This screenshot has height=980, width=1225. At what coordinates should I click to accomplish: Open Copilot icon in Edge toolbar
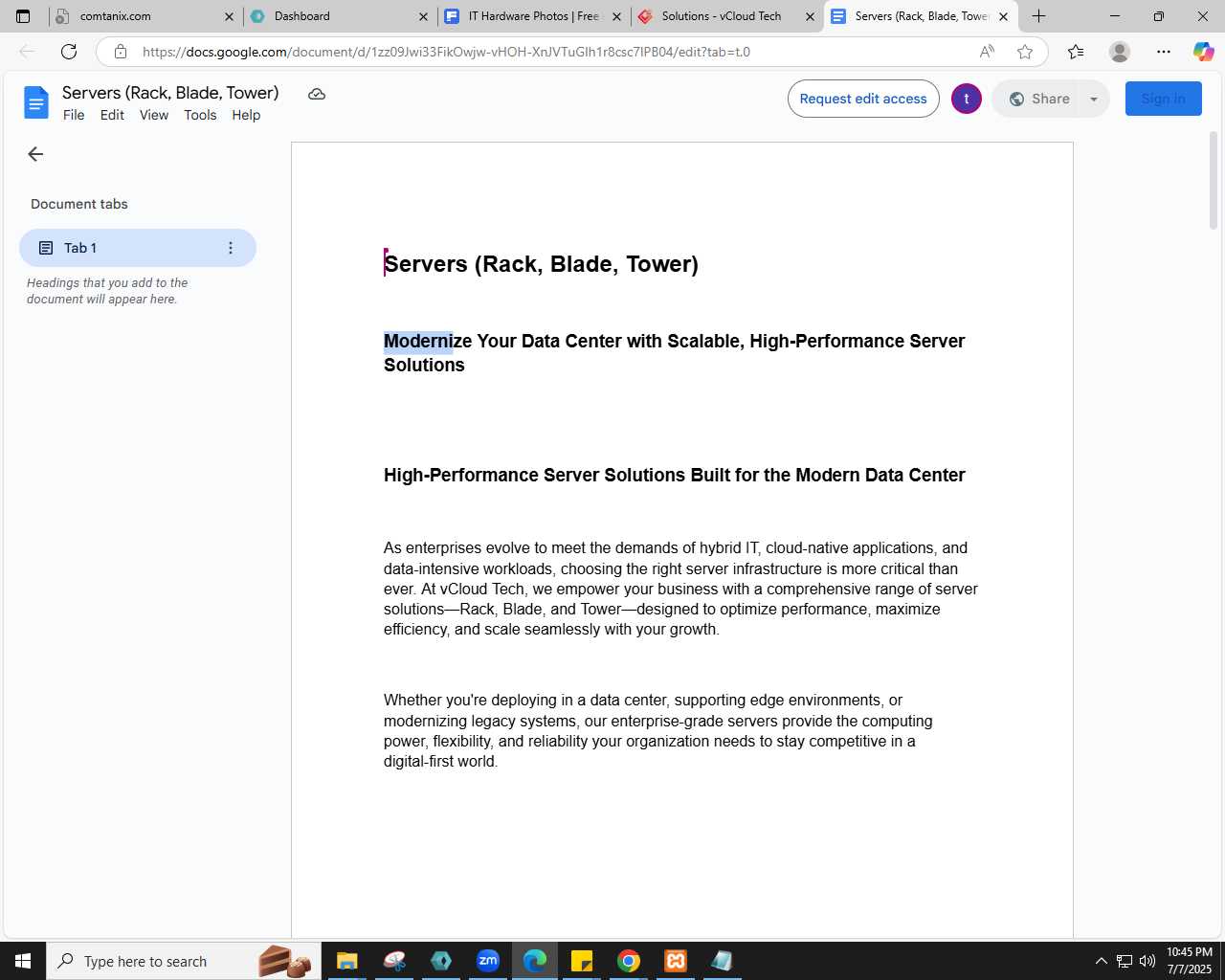coord(1203,52)
